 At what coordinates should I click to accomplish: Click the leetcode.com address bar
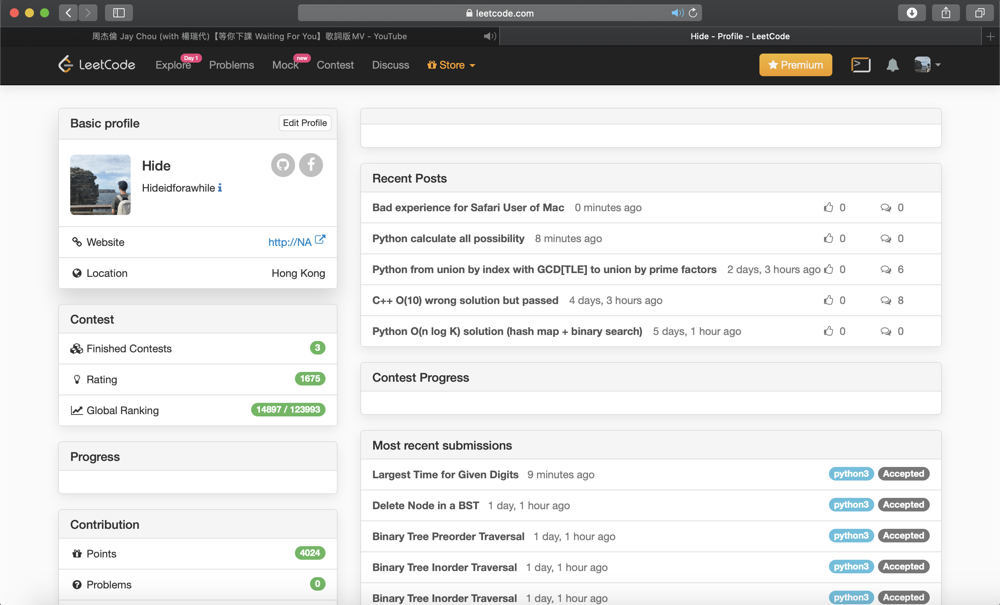(499, 13)
